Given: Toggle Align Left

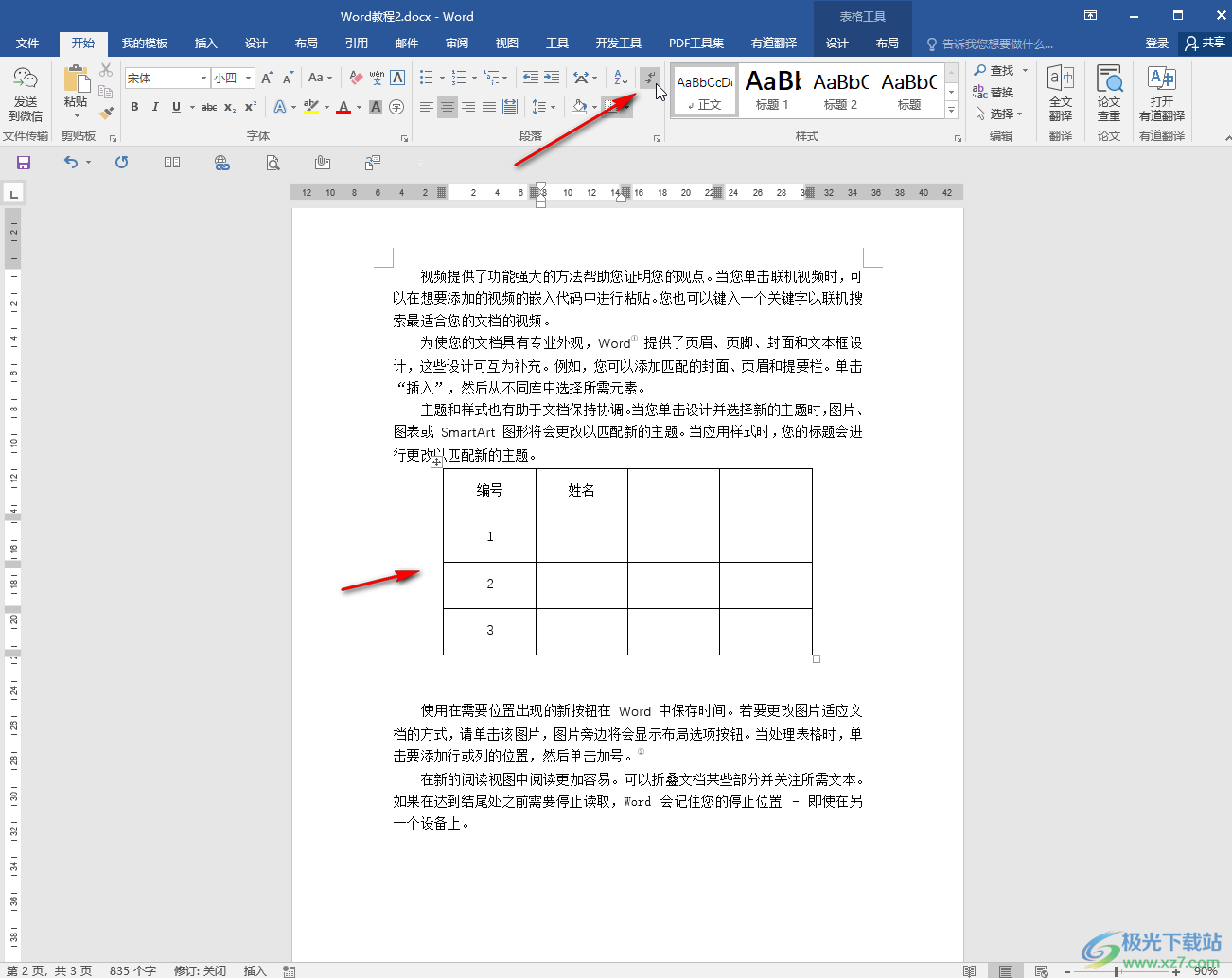Looking at the screenshot, I should point(427,107).
